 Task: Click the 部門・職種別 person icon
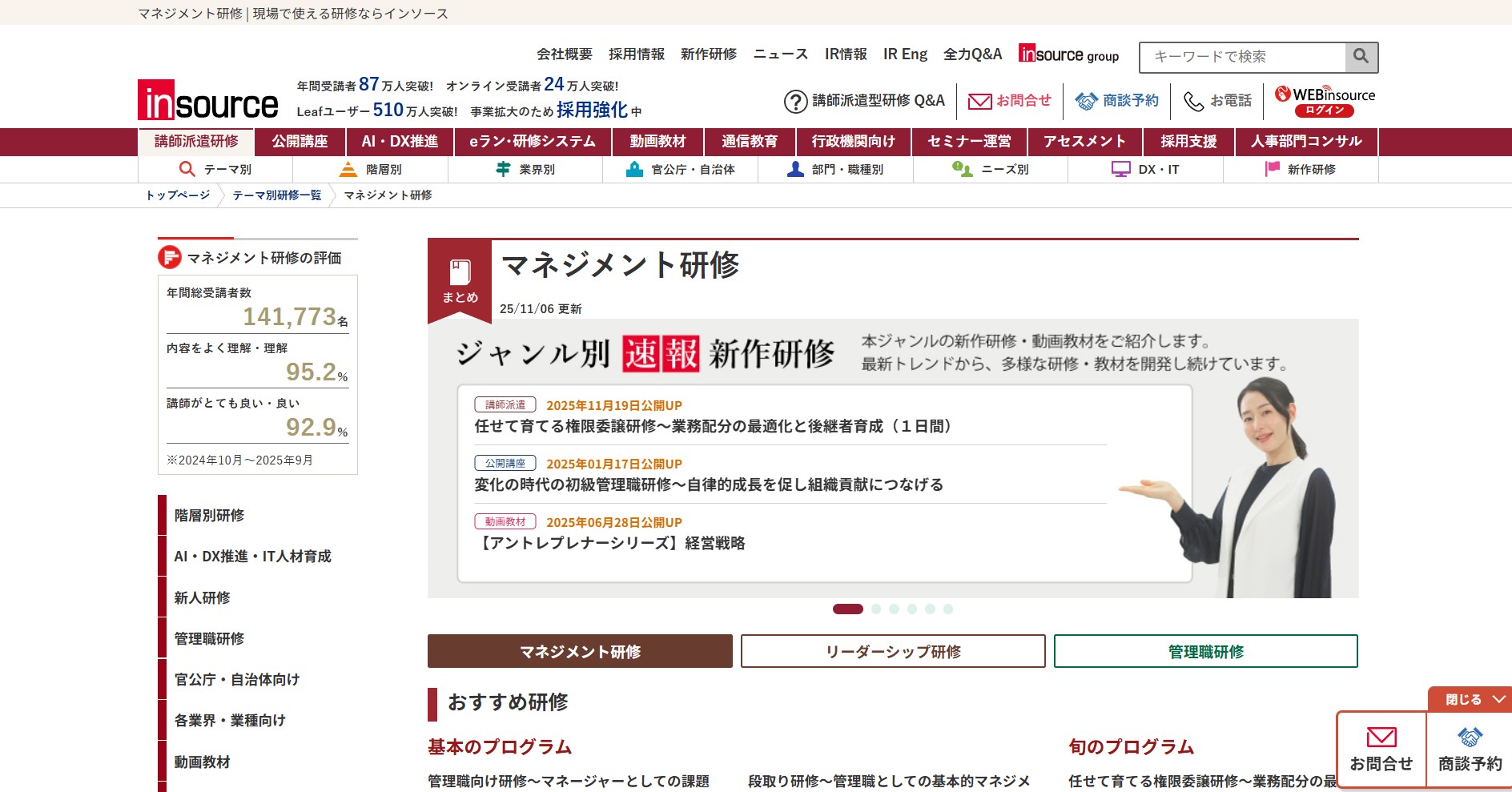click(x=794, y=169)
